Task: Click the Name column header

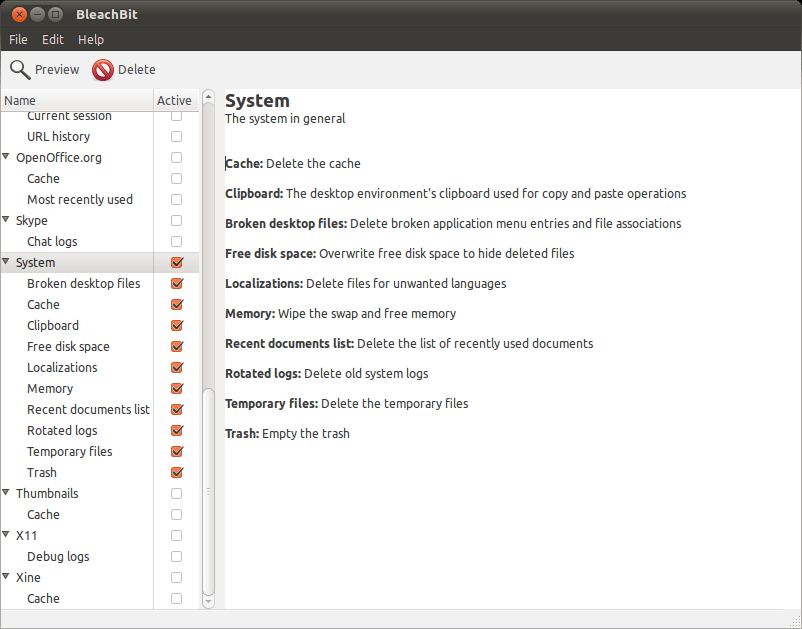Action: [77, 100]
